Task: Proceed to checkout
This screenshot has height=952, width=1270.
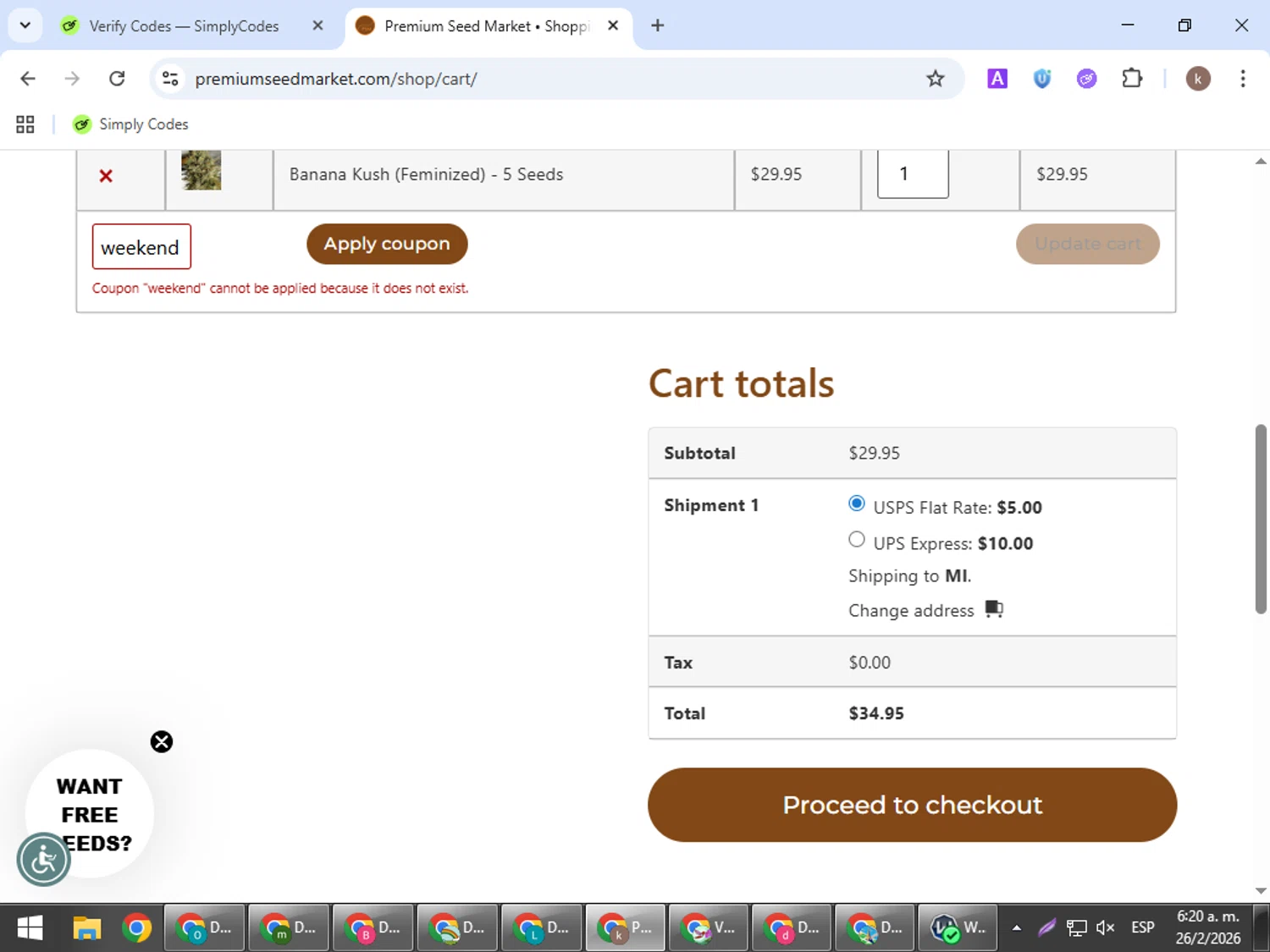Action: point(912,805)
